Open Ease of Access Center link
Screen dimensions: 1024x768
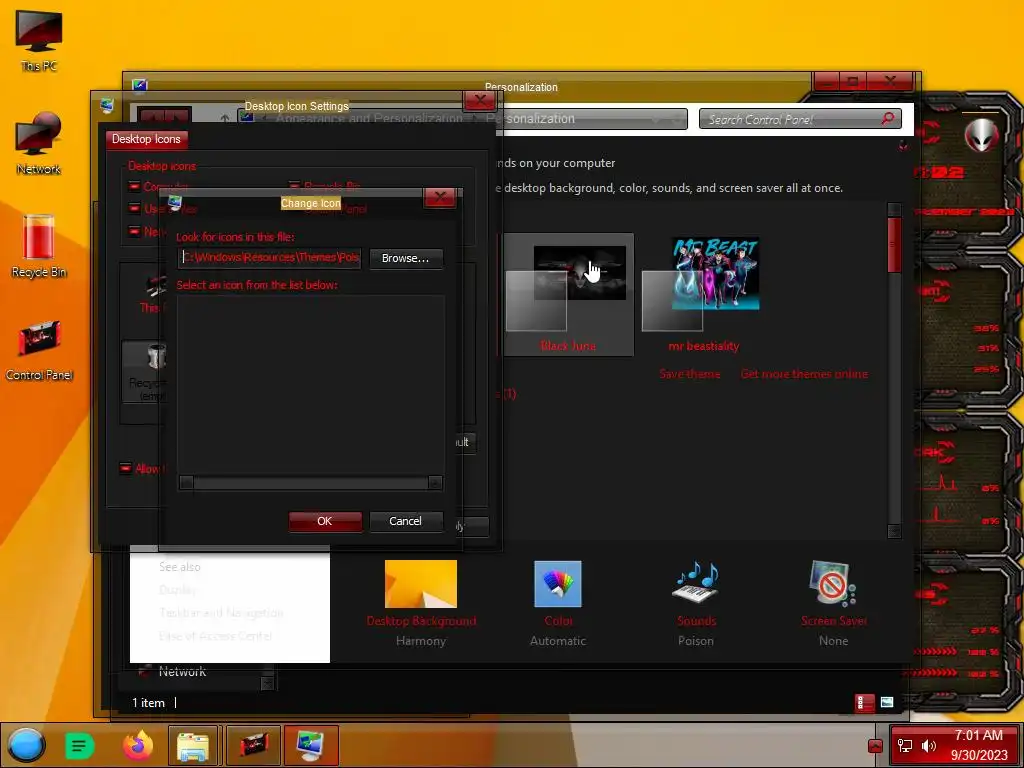215,635
